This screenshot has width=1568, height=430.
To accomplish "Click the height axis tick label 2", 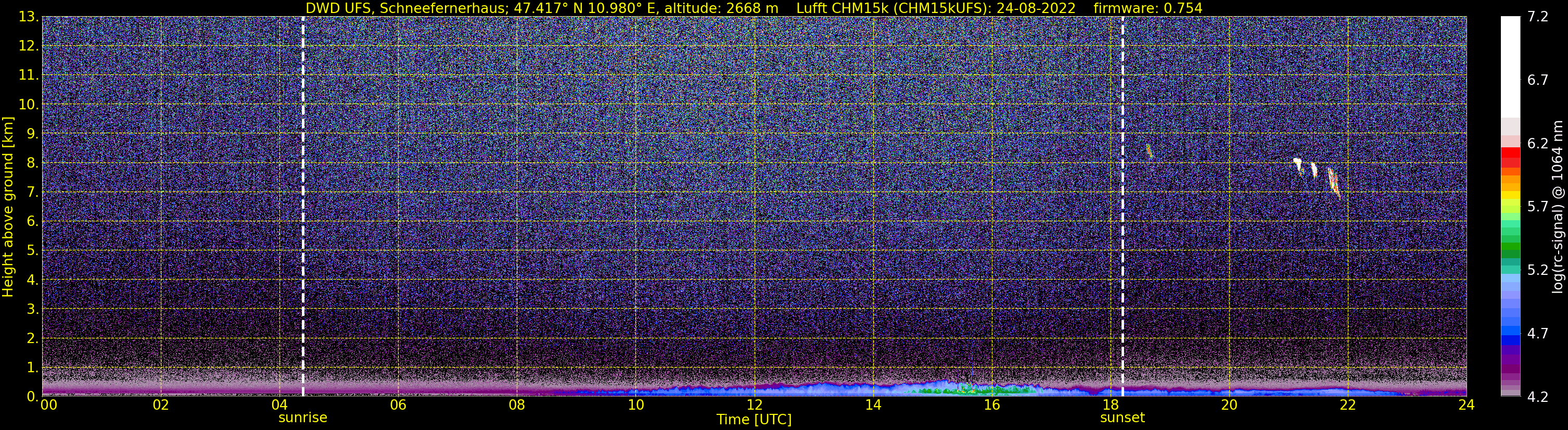I will pyautogui.click(x=32, y=339).
